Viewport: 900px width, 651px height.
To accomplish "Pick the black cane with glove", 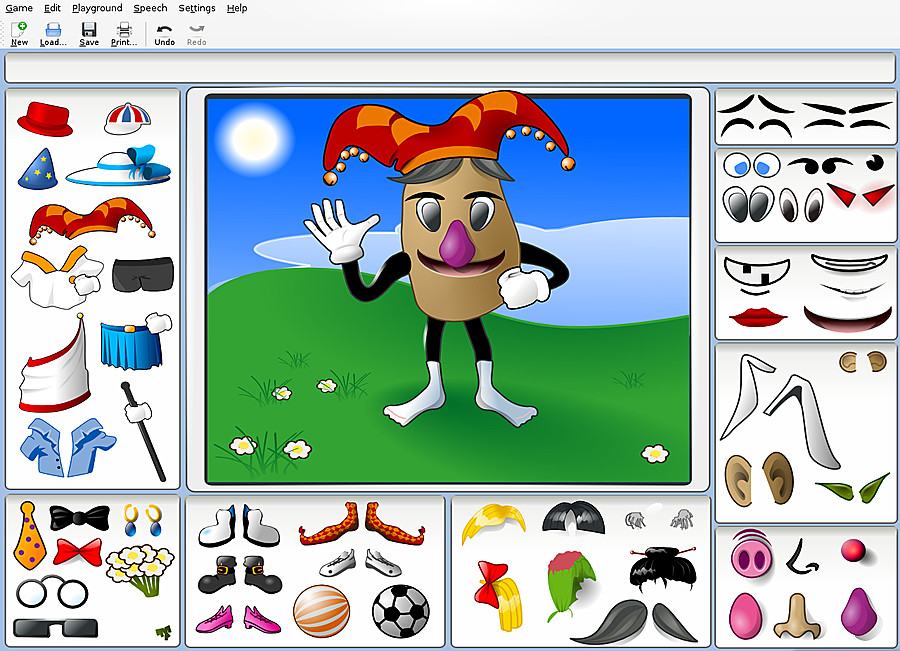I will [143, 431].
